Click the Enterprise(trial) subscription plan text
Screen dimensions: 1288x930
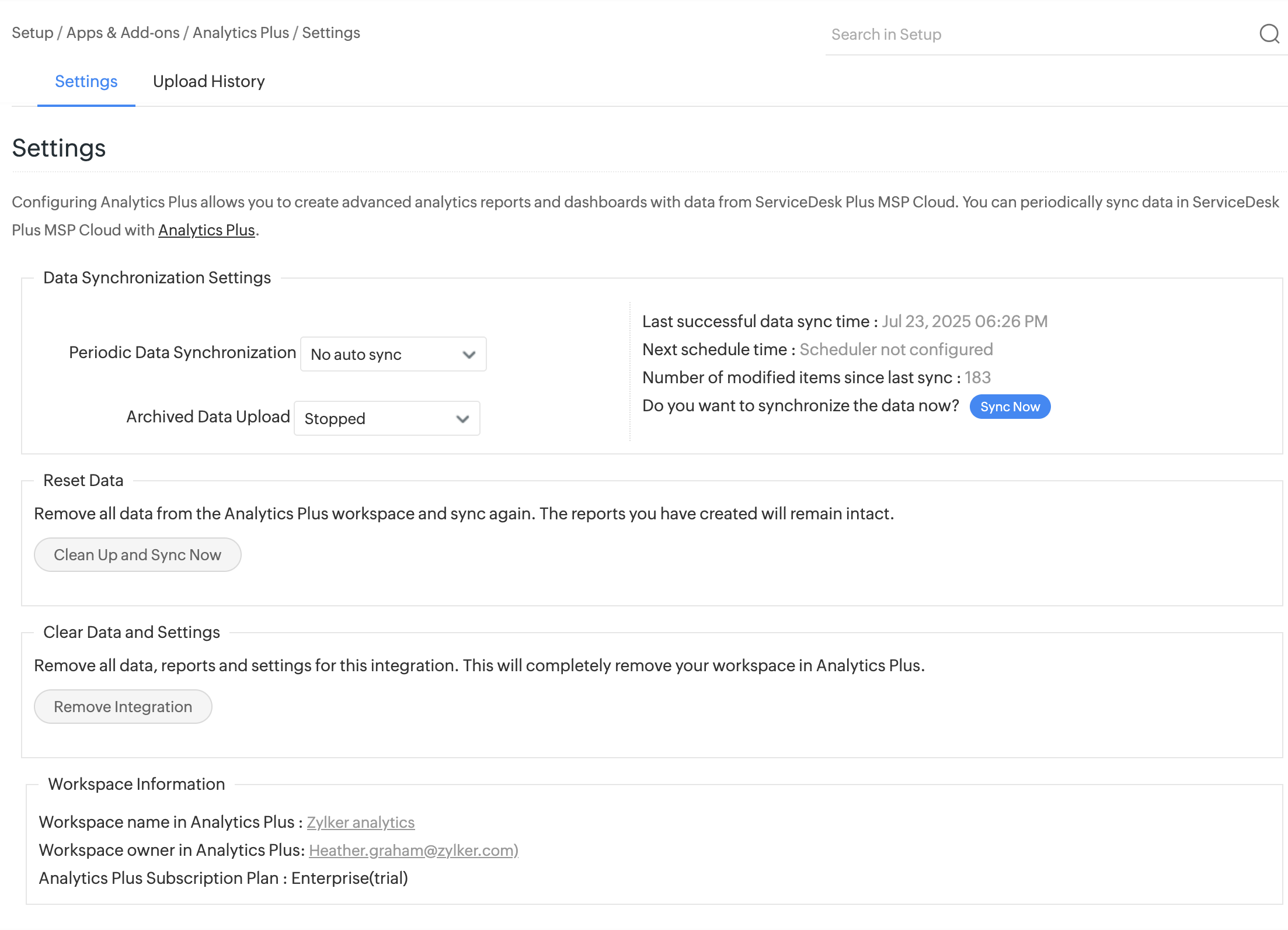click(349, 878)
